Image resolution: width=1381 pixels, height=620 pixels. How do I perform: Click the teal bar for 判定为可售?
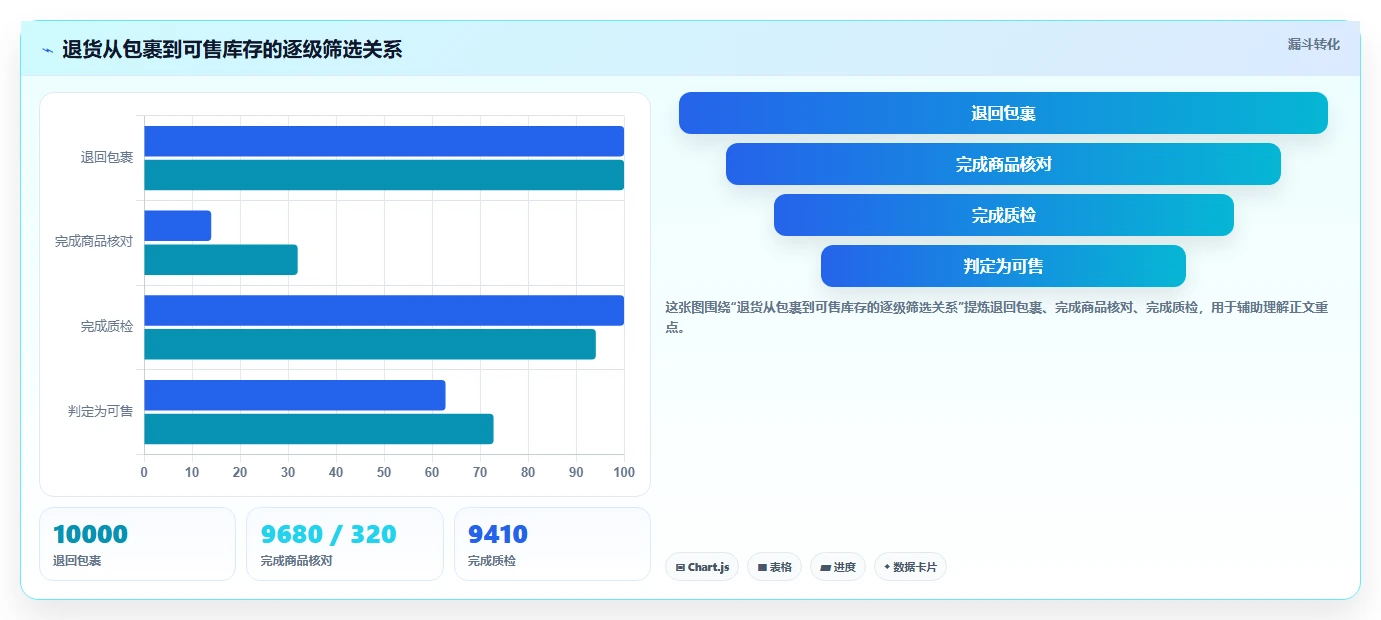pyautogui.click(x=319, y=429)
